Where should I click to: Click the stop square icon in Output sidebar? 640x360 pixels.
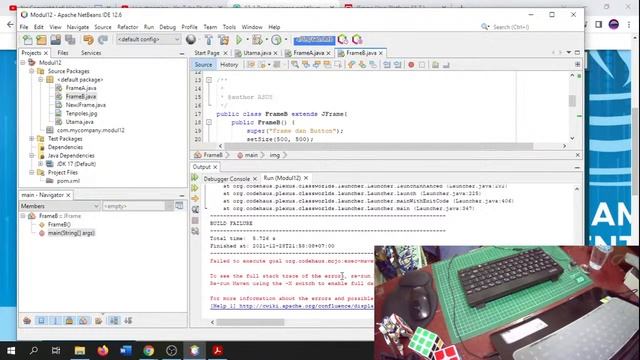[195, 221]
